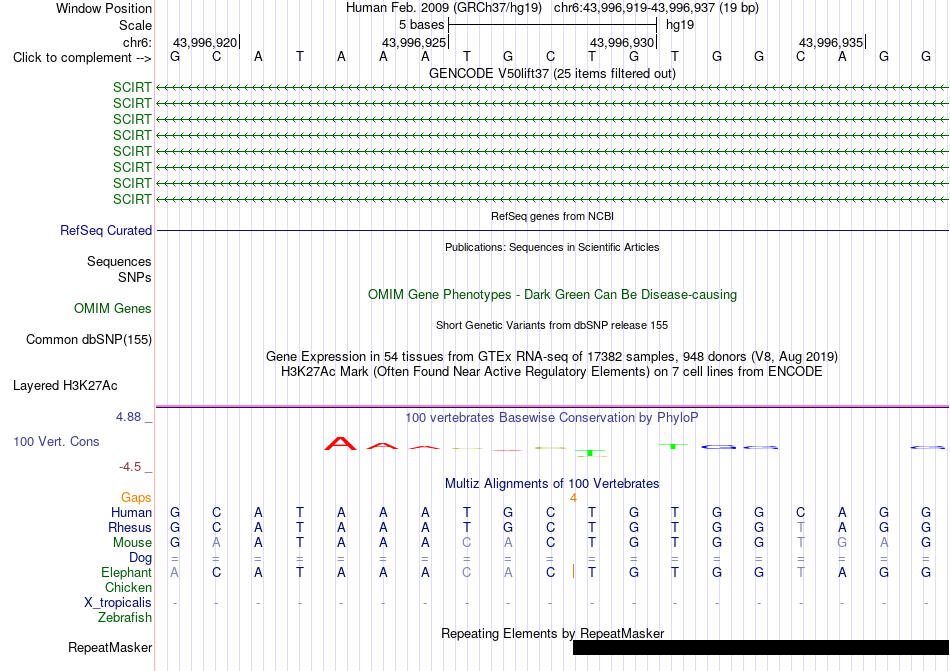Click the '5 bases' scale bar label
The image size is (950, 671).
pyautogui.click(x=422, y=25)
